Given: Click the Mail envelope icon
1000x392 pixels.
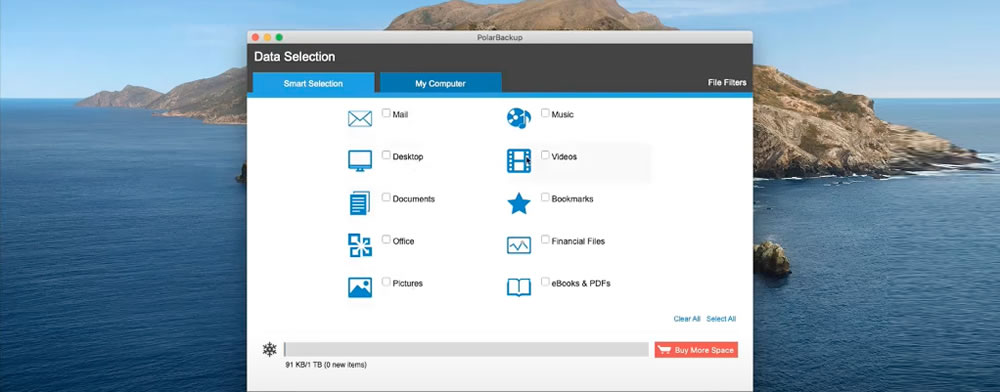Looking at the screenshot, I should [360, 119].
